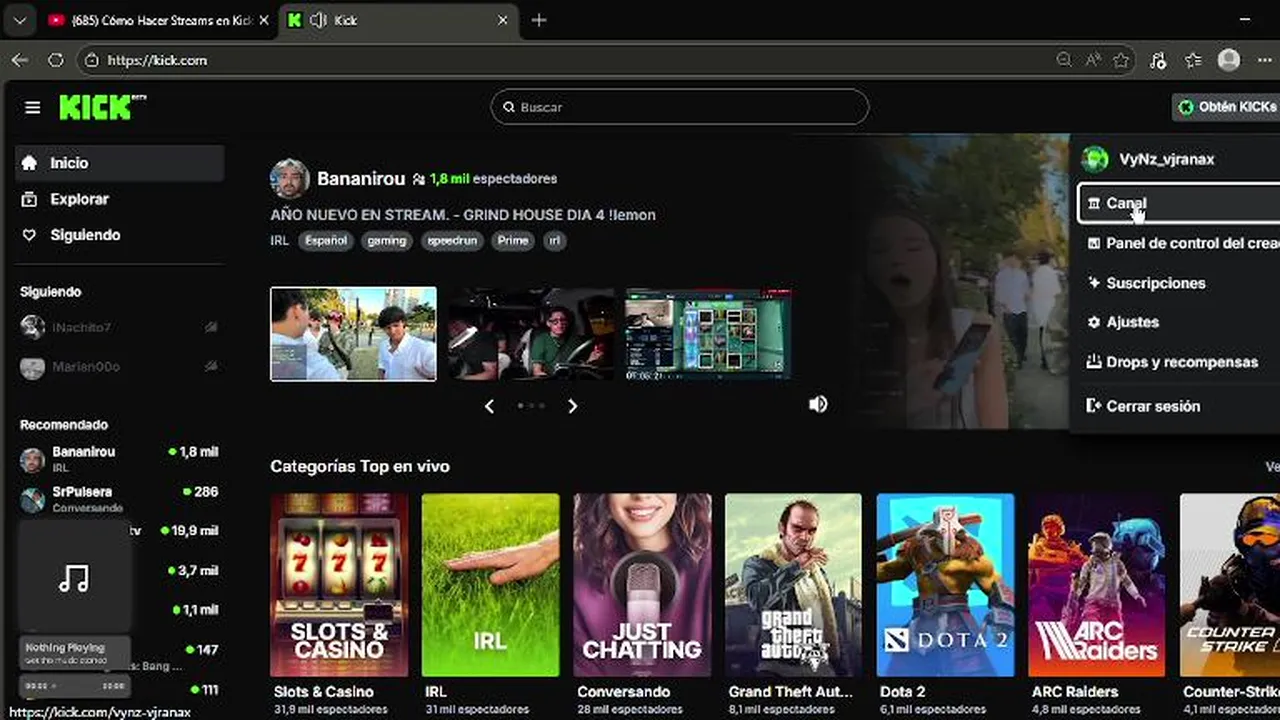
Task: Open Drops y recompensas
Action: click(1179, 362)
